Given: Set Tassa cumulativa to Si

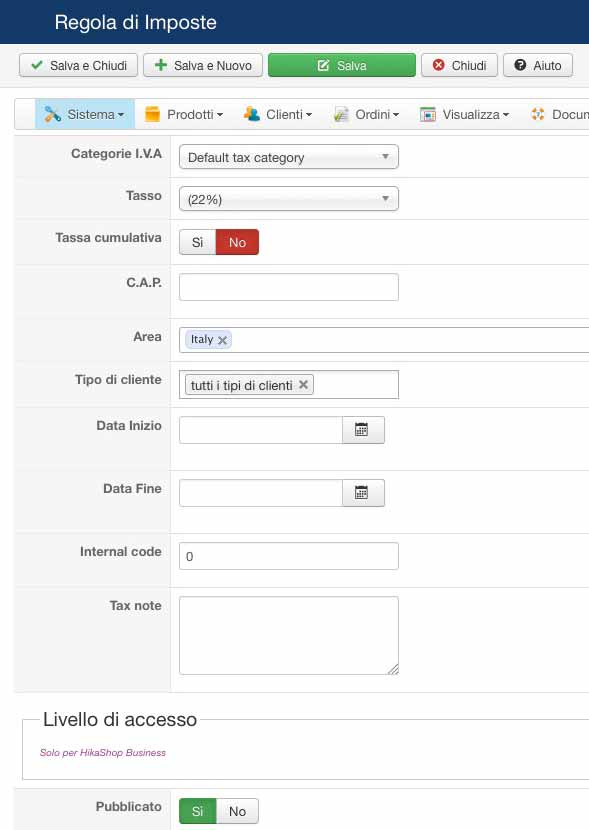Looking at the screenshot, I should [x=197, y=242].
